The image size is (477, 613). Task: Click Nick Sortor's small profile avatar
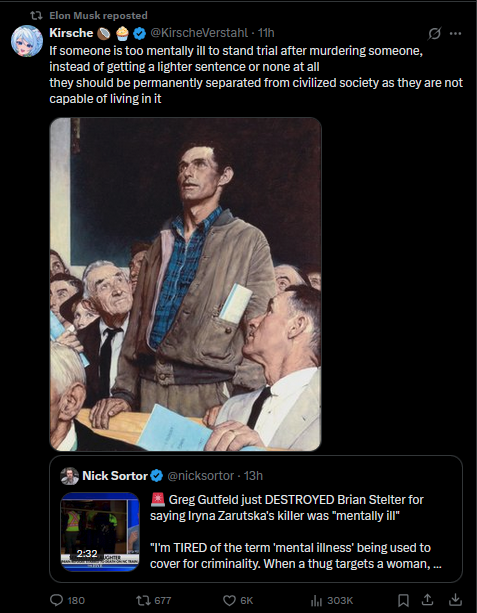pyautogui.click(x=70, y=476)
